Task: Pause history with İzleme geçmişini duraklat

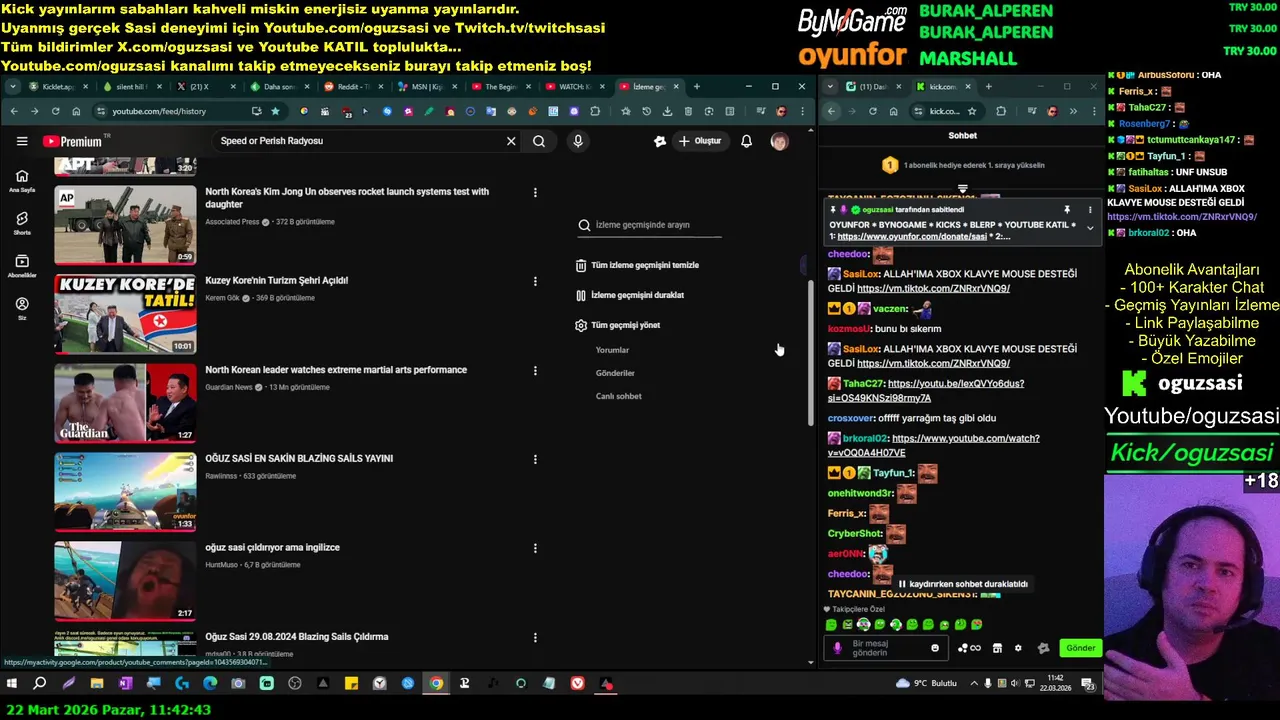Action: (629, 295)
